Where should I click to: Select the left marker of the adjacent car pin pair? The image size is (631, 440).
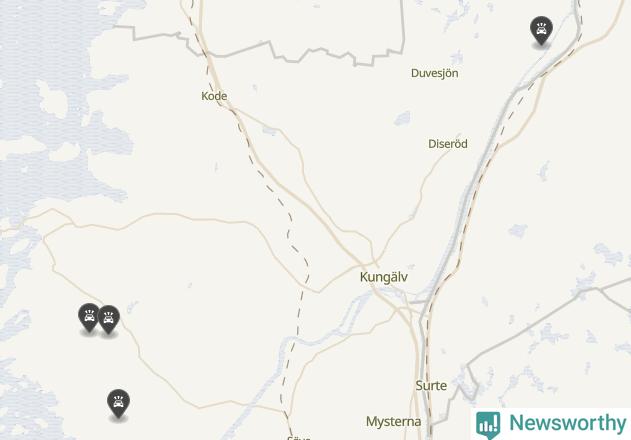[x=89, y=317]
